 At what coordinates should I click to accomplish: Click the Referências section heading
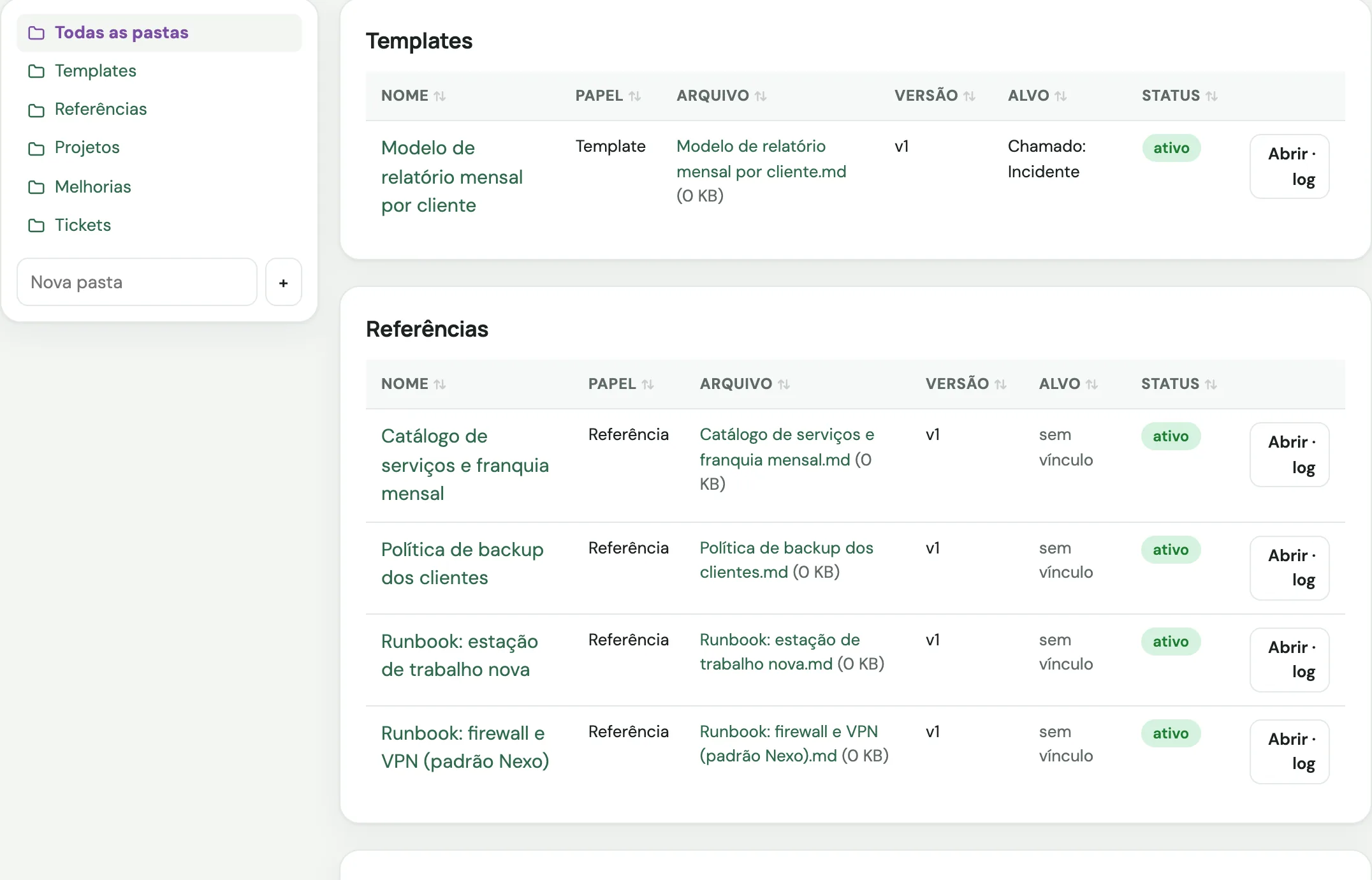point(427,329)
